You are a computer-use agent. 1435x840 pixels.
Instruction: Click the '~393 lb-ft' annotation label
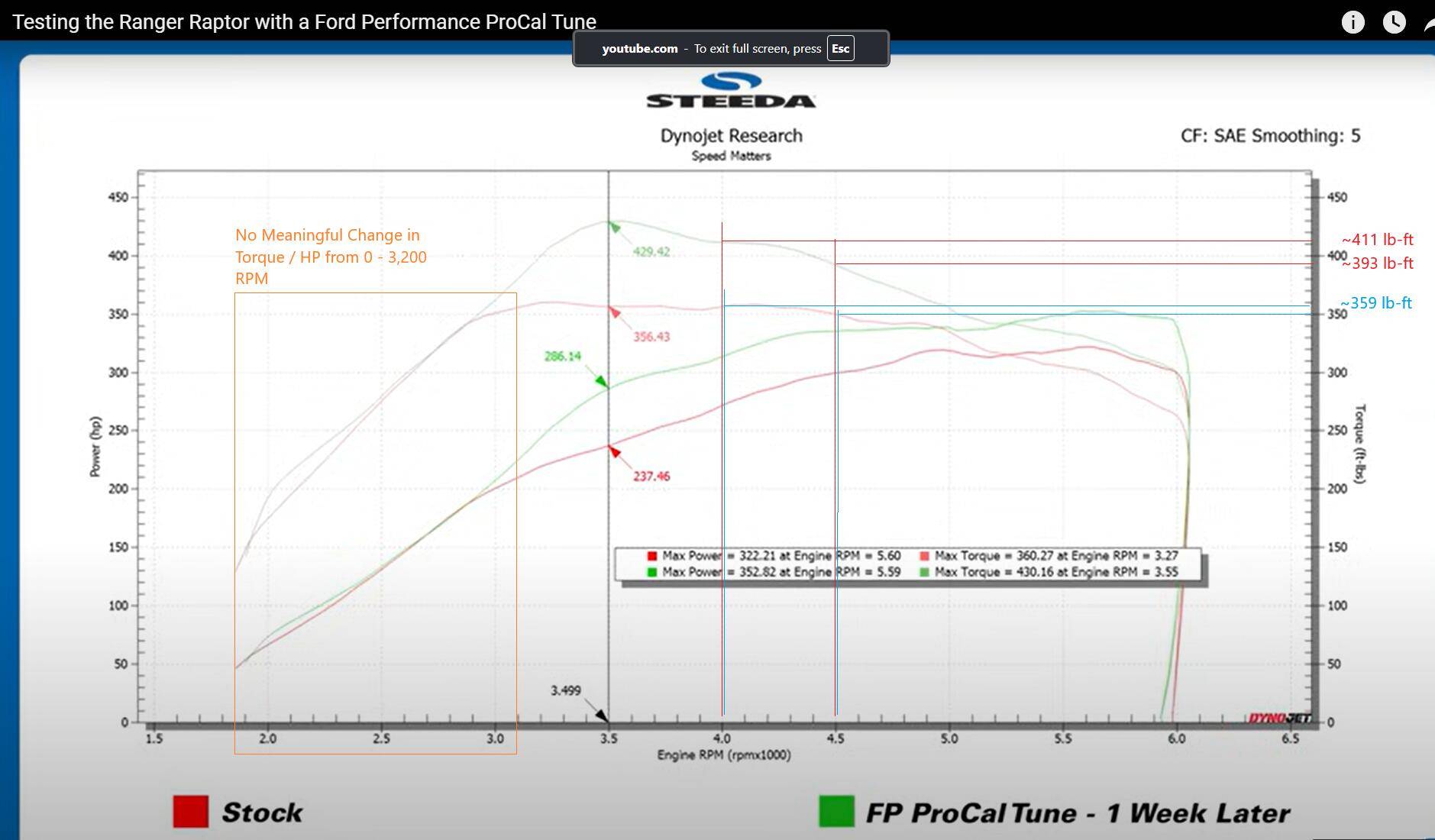1377,263
